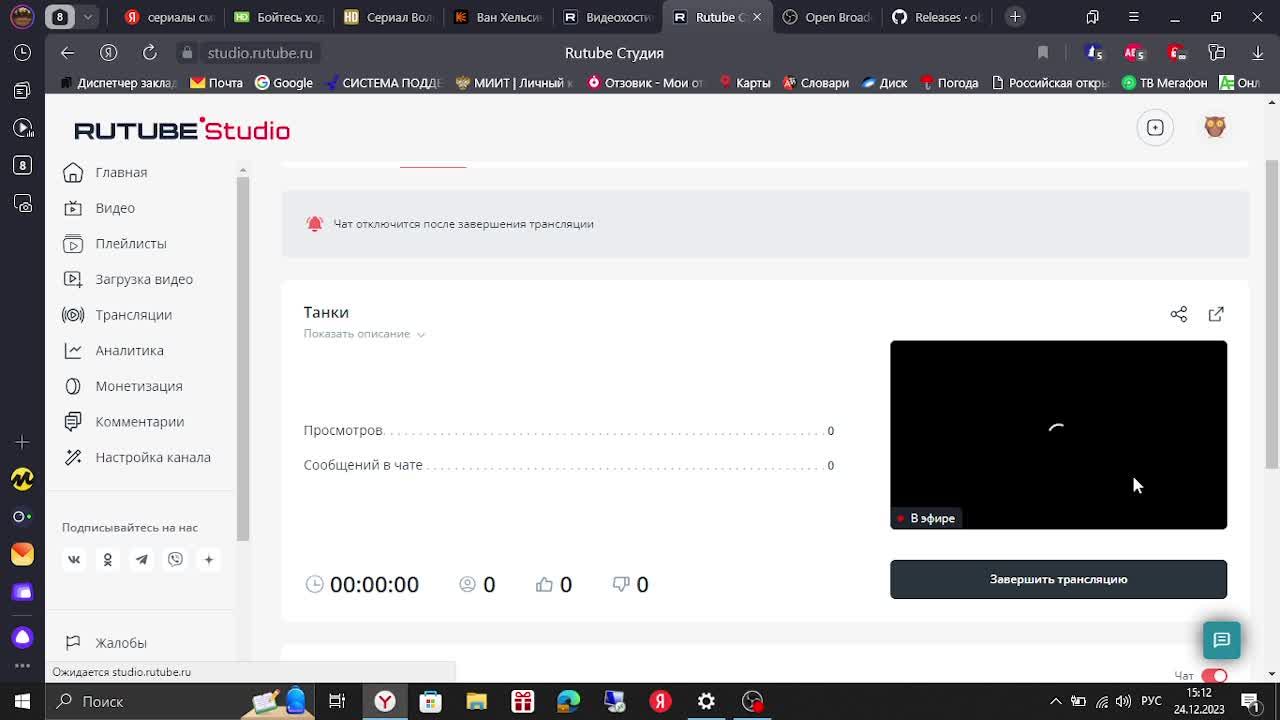The height and width of the screenshot is (720, 1280).
Task: Open the Почта bookmark
Action: click(217, 83)
